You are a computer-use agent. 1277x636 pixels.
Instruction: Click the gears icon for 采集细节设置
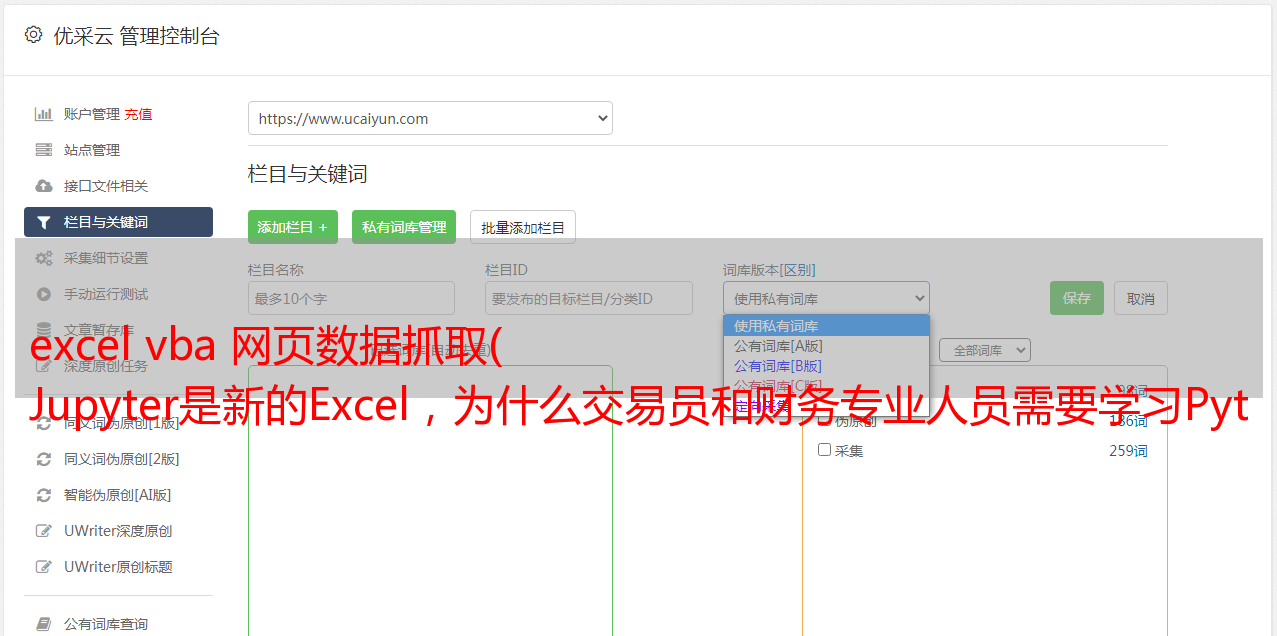[x=43, y=258]
